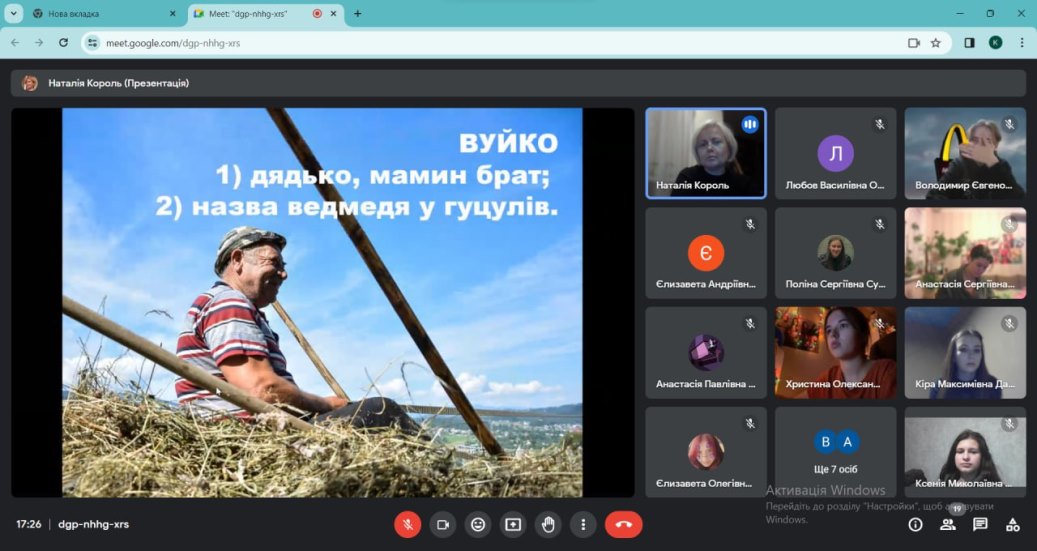Open the emoji reactions button

pyautogui.click(x=478, y=525)
